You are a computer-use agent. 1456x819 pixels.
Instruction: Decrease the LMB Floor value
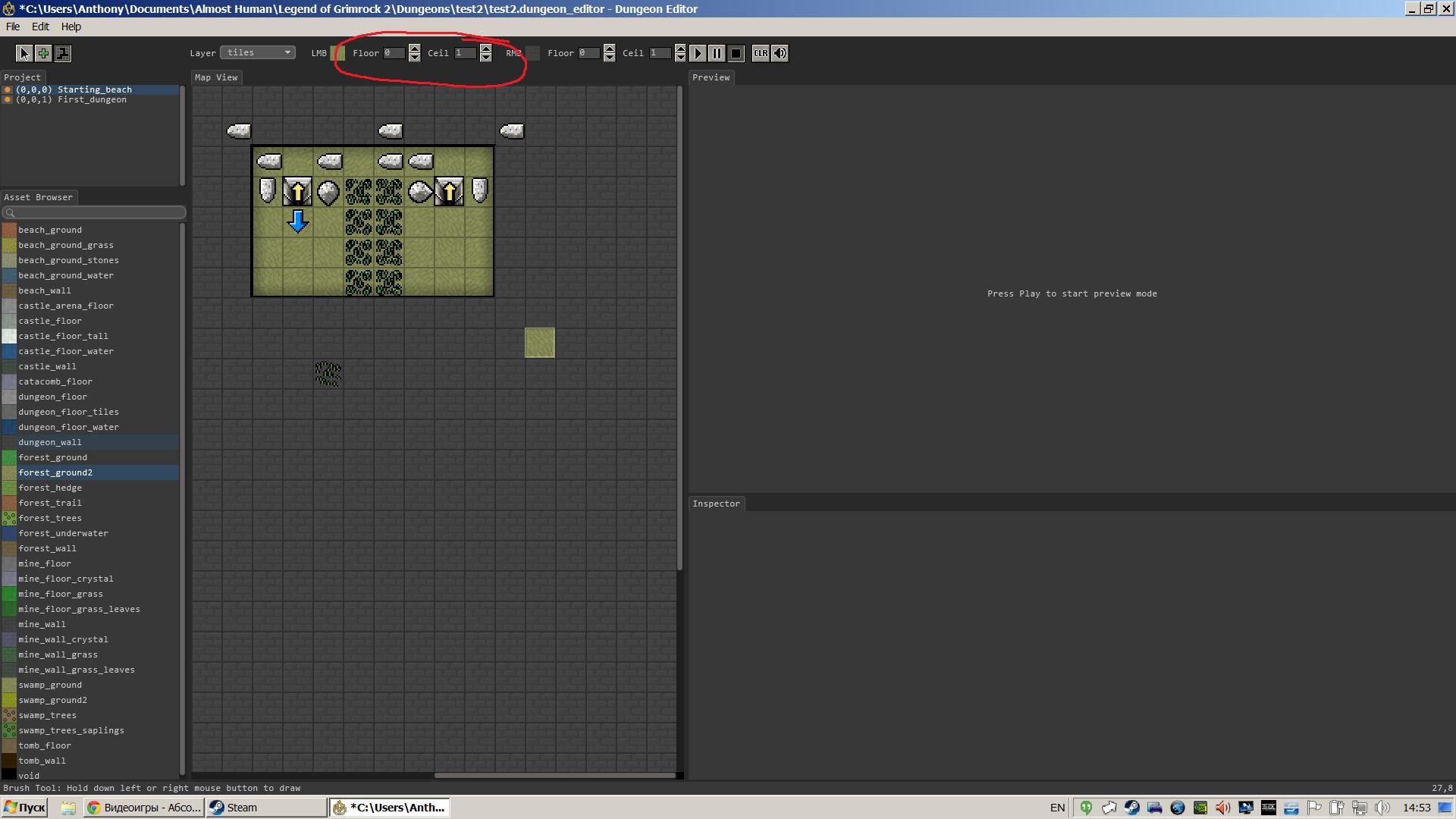coord(414,58)
